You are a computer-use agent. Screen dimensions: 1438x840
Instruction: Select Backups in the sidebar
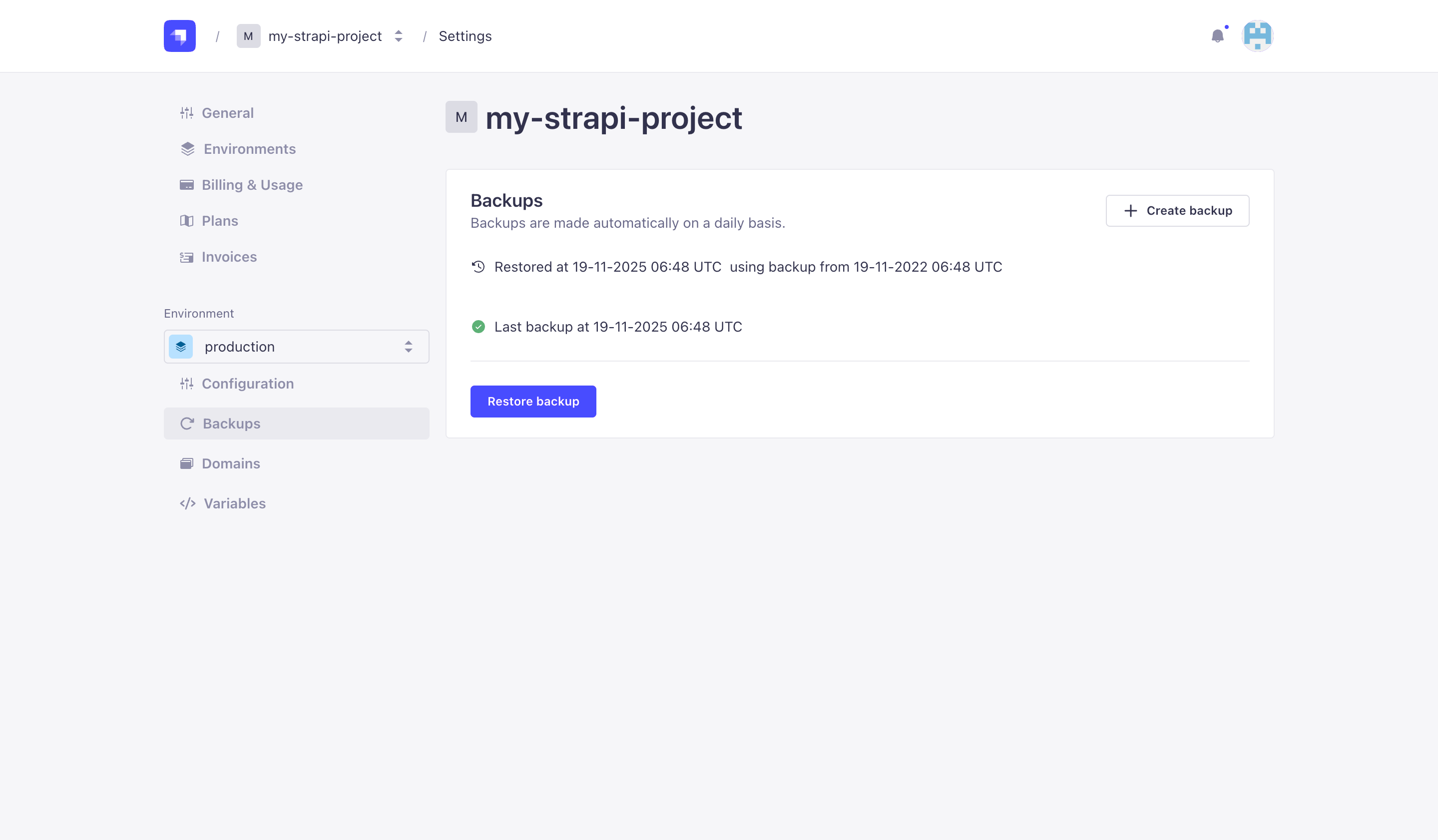[231, 423]
